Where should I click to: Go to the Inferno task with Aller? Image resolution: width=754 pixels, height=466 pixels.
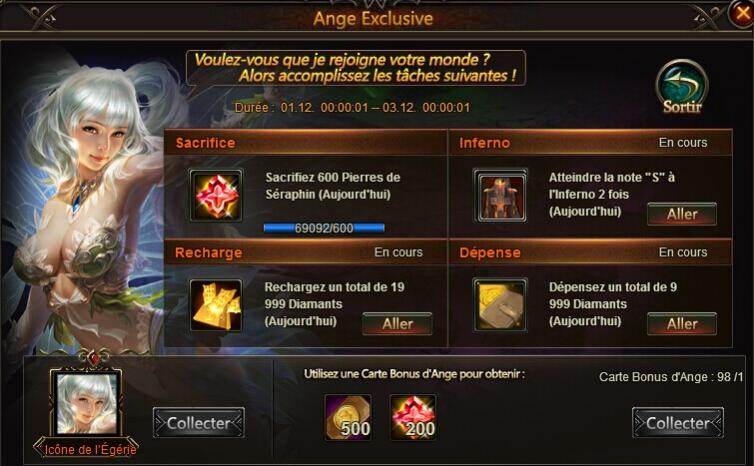pos(682,214)
